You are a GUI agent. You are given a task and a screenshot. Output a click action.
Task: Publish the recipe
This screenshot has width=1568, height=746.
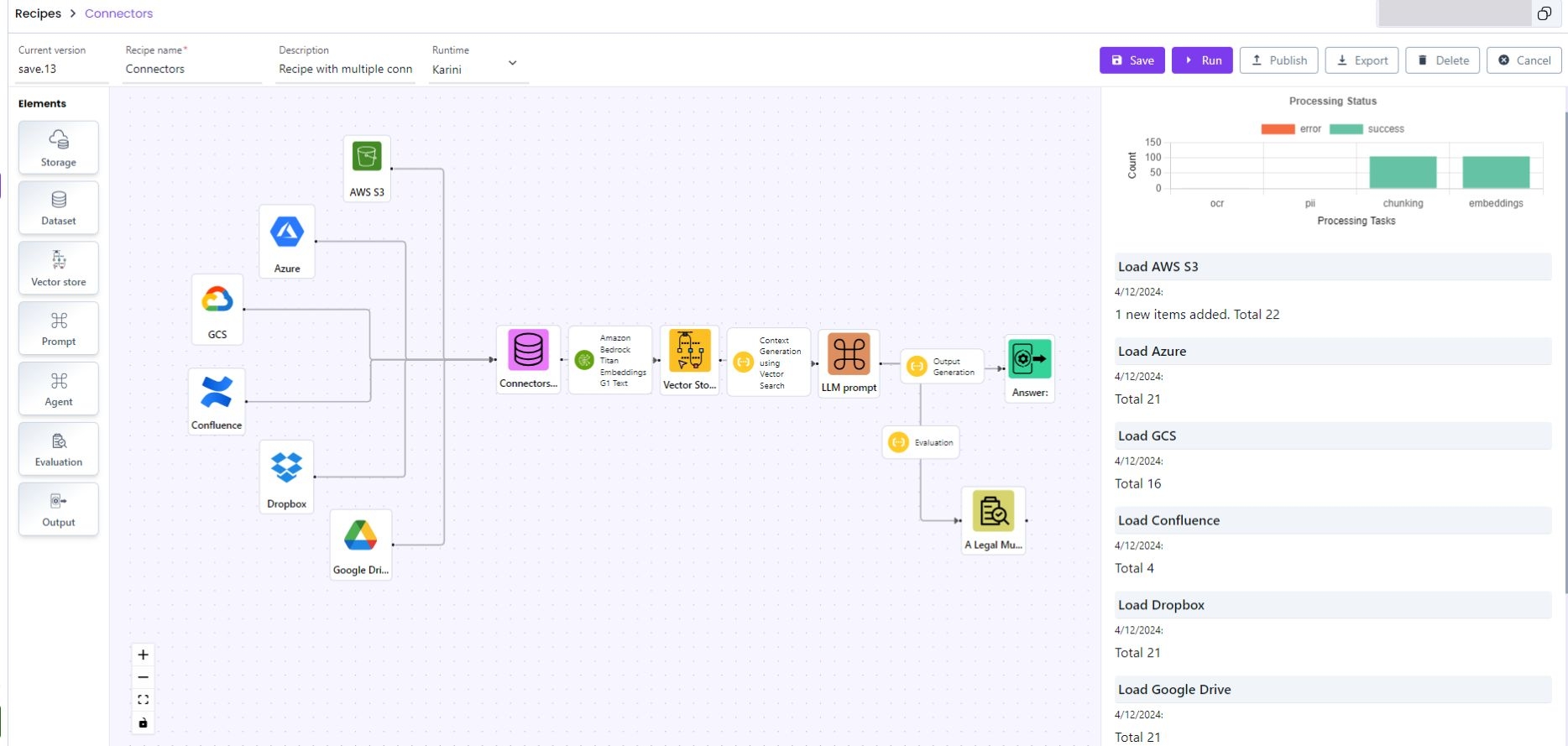(1278, 60)
